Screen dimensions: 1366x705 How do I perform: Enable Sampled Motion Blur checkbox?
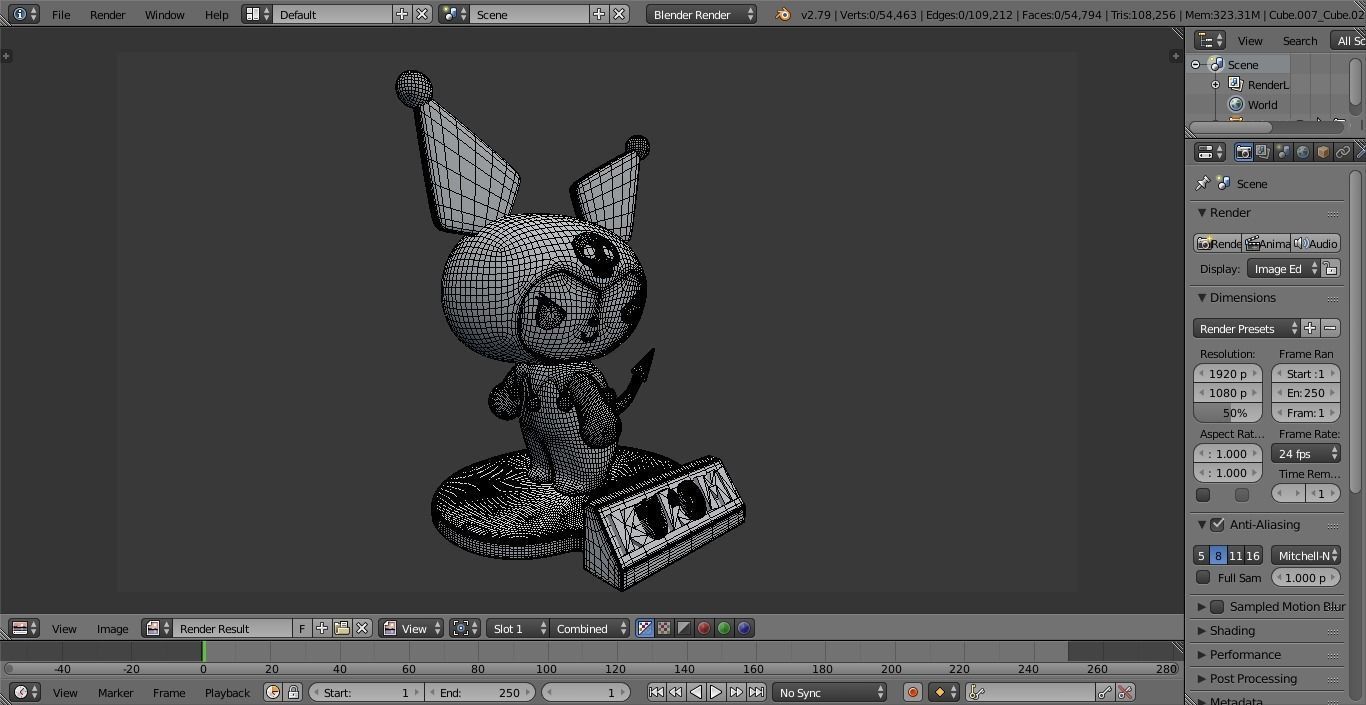1217,607
